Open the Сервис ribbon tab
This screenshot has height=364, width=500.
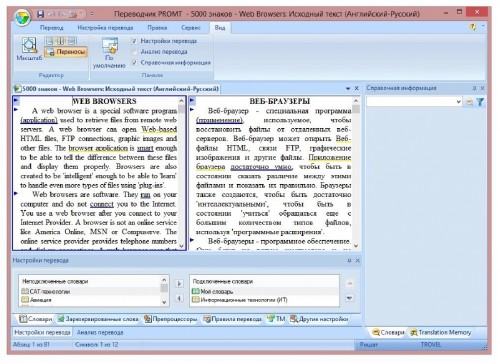[x=191, y=28]
